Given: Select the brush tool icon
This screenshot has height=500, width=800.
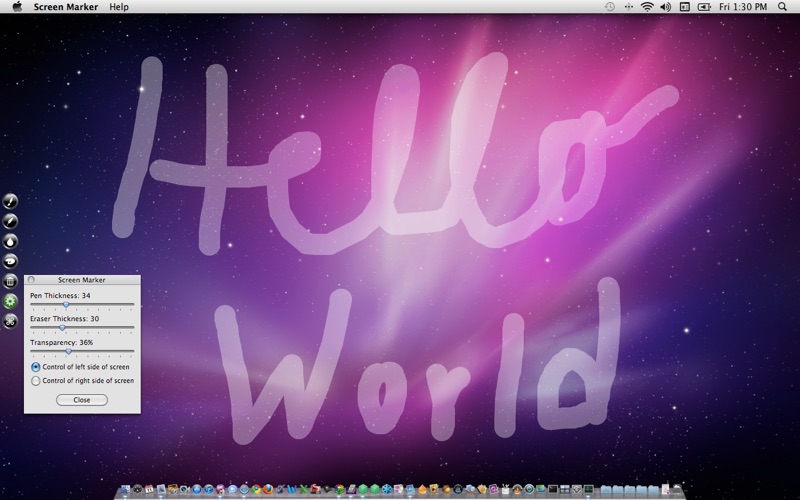Looking at the screenshot, I should (x=11, y=221).
